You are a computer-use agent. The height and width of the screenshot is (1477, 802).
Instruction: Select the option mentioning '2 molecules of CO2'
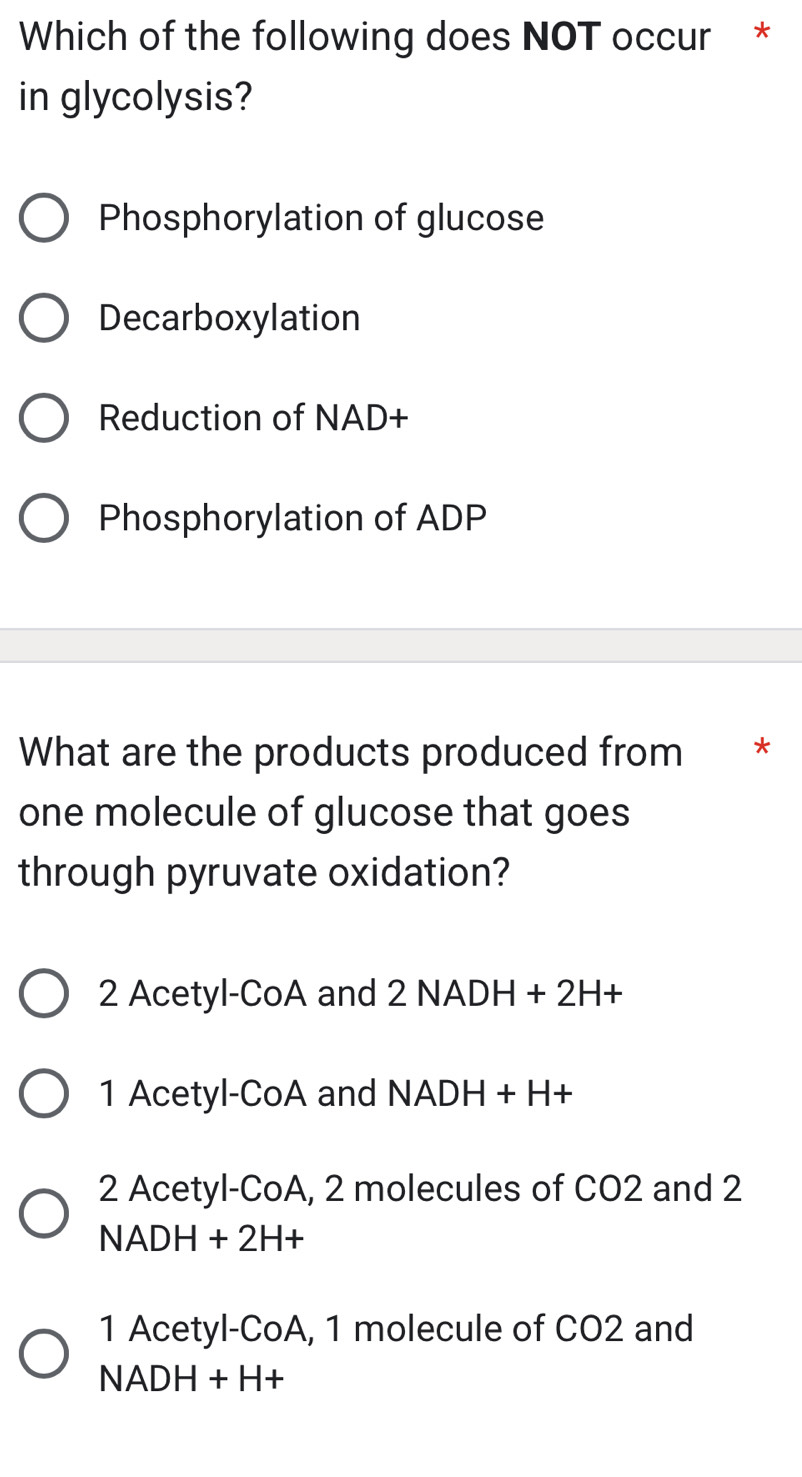point(43,1212)
